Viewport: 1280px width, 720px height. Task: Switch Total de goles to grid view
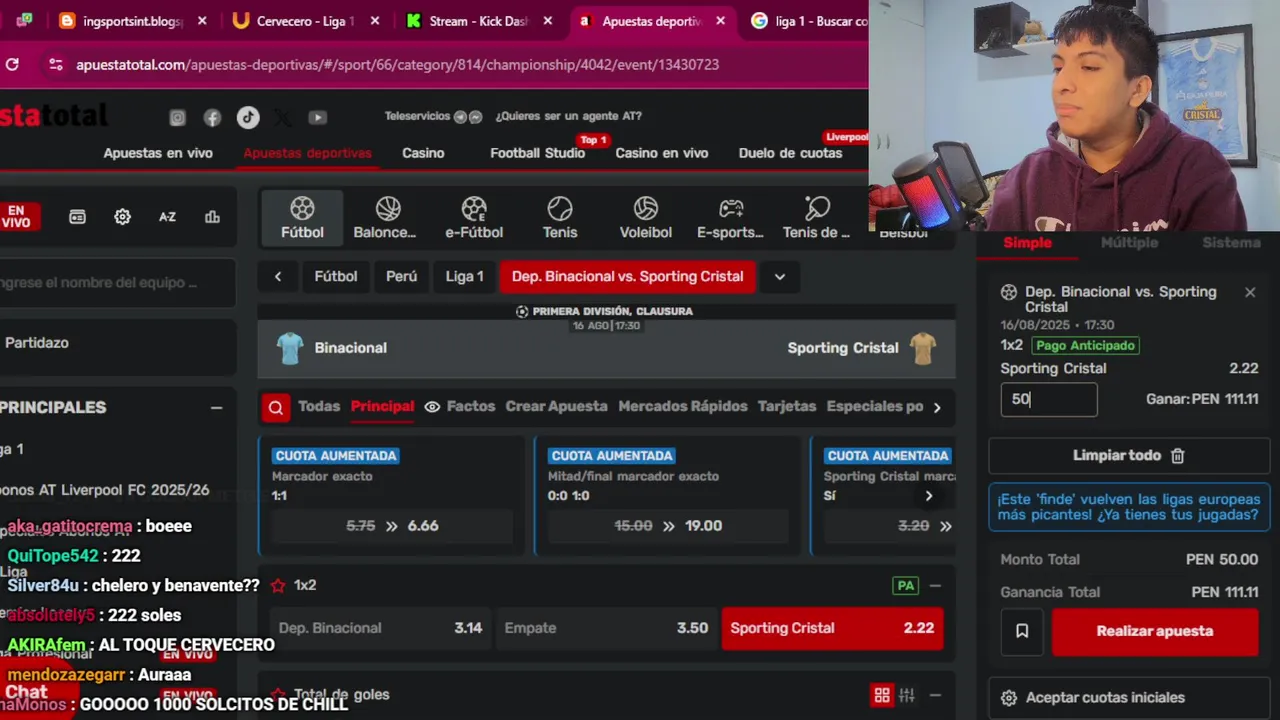[x=881, y=695]
